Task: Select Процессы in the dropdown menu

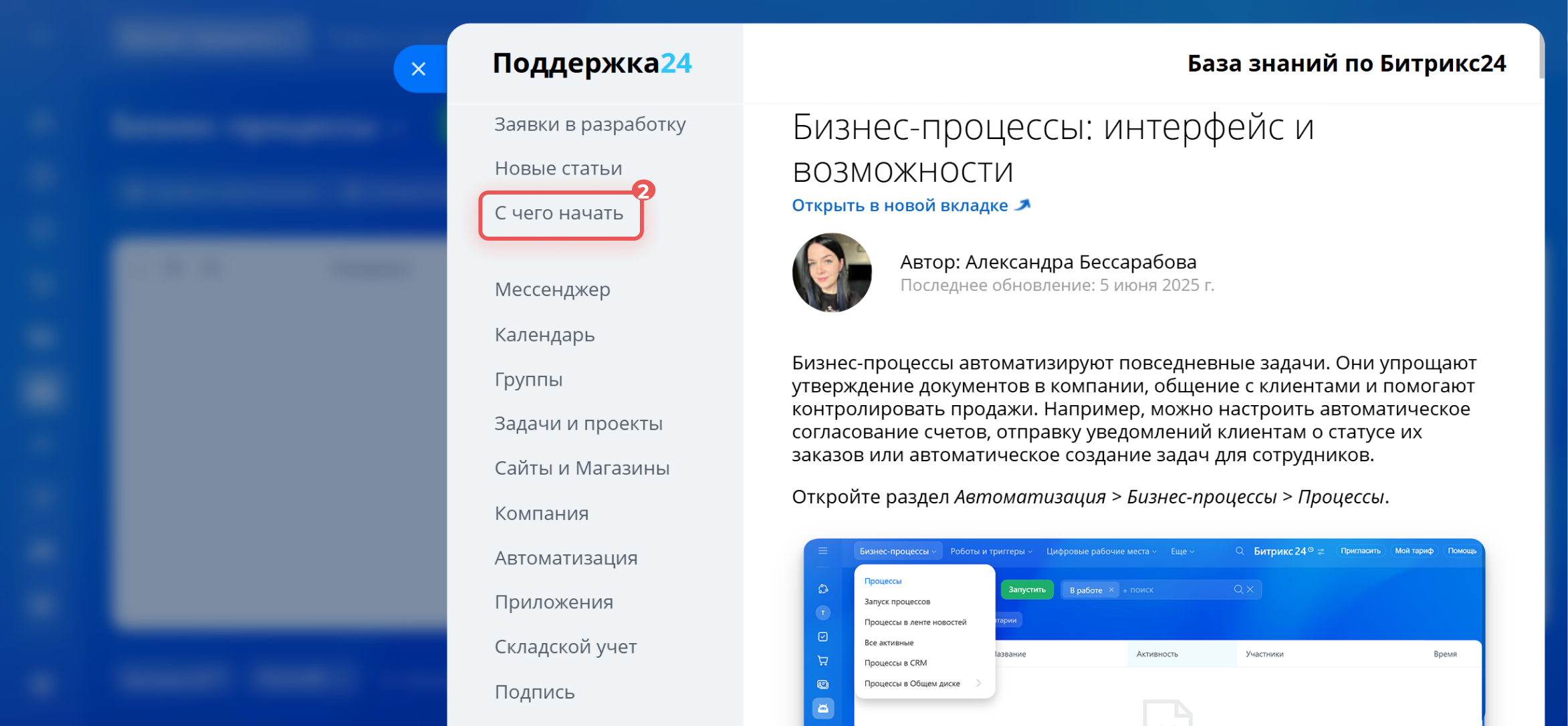Action: coord(883,580)
